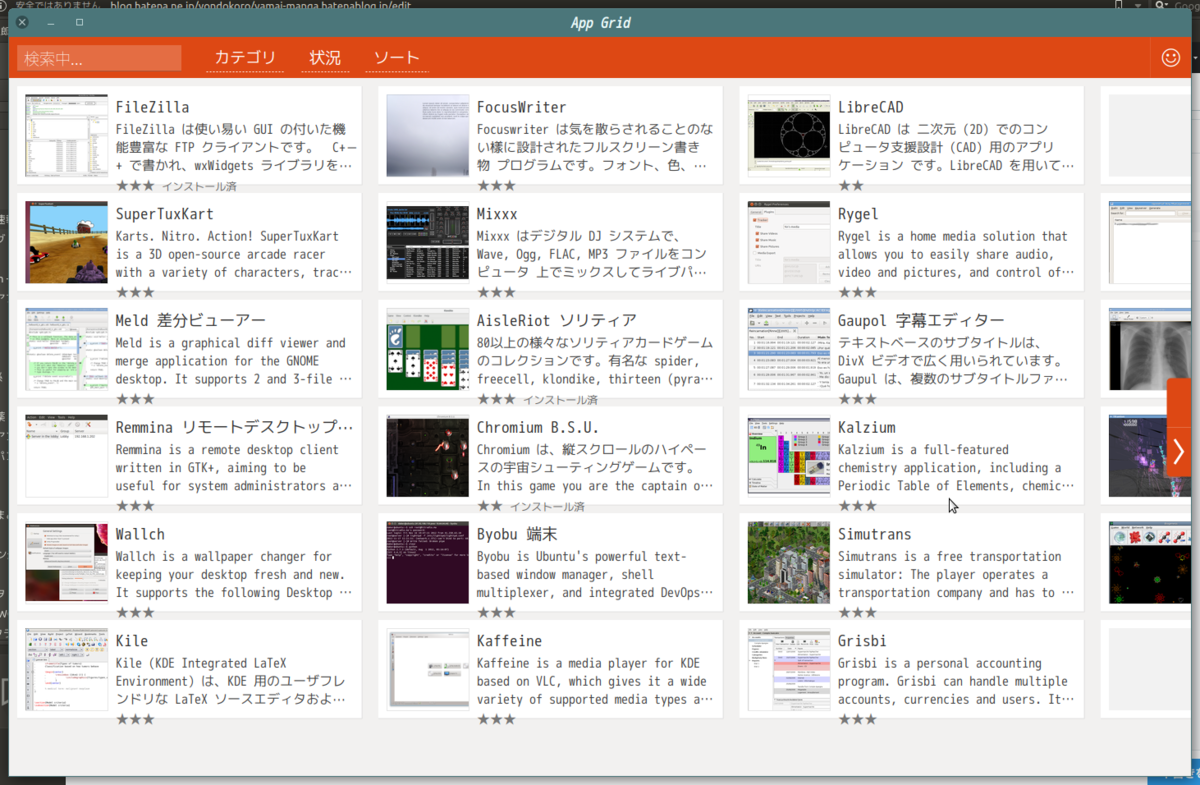
Task: Click the star rating under AisleRiot
Action: (496, 399)
